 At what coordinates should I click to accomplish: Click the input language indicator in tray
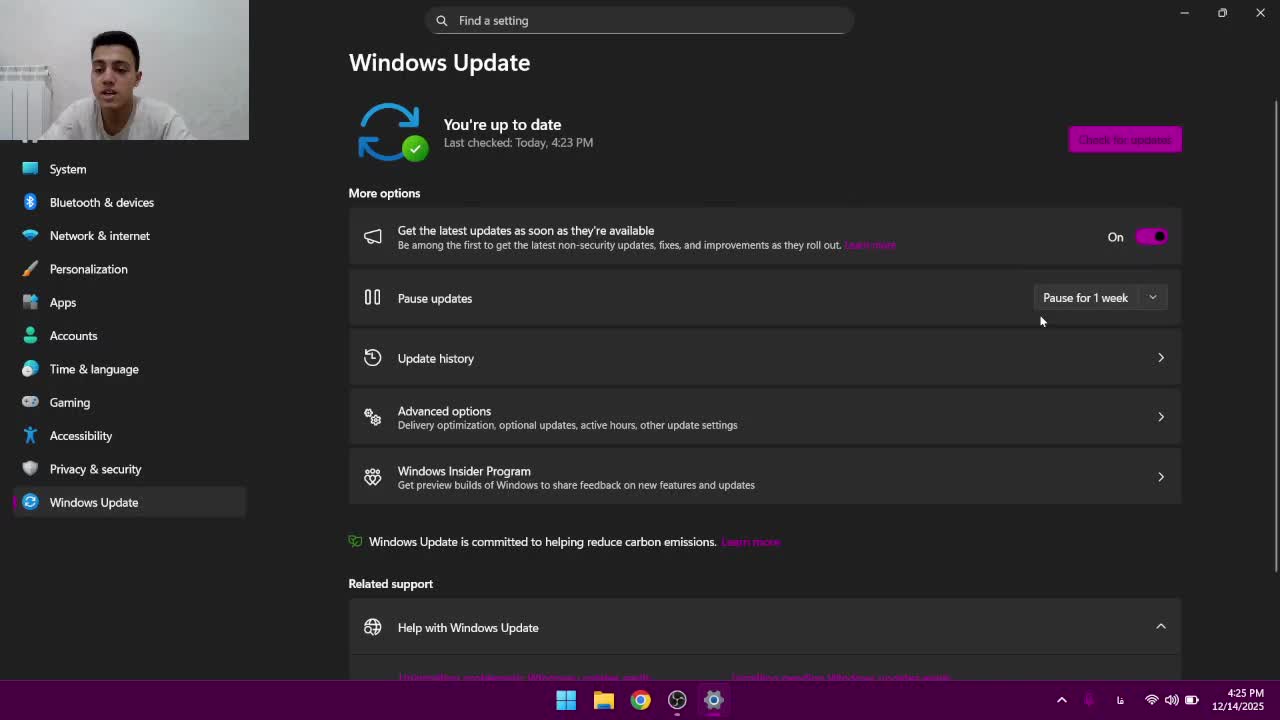tap(1120, 700)
